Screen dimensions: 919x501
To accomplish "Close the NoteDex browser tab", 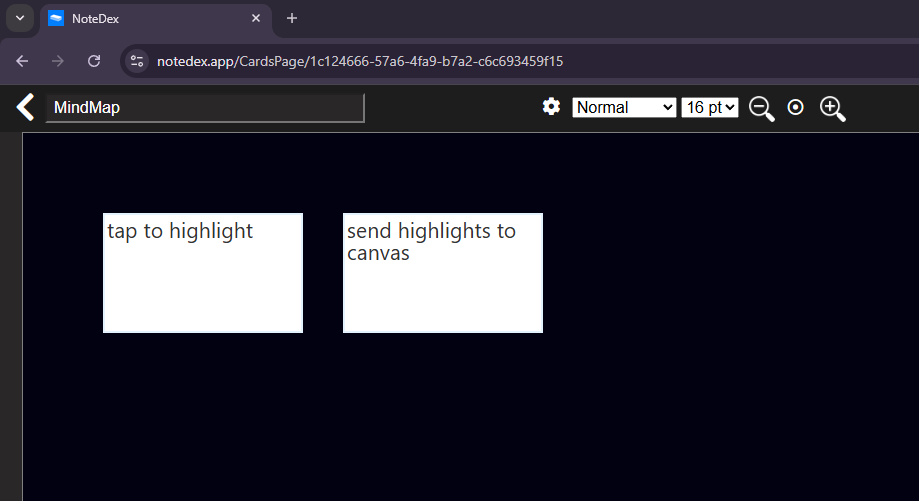I will [257, 18].
